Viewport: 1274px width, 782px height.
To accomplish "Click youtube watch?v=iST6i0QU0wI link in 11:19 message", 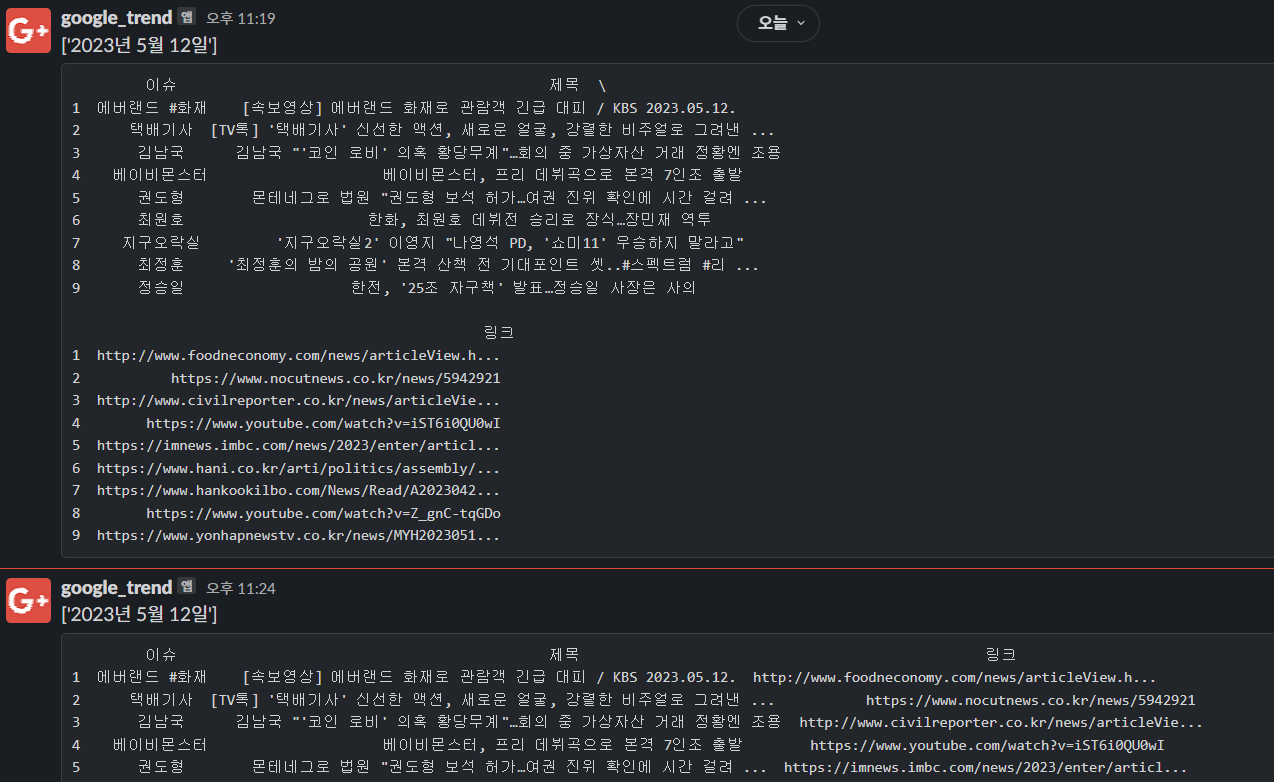I will [x=323, y=423].
